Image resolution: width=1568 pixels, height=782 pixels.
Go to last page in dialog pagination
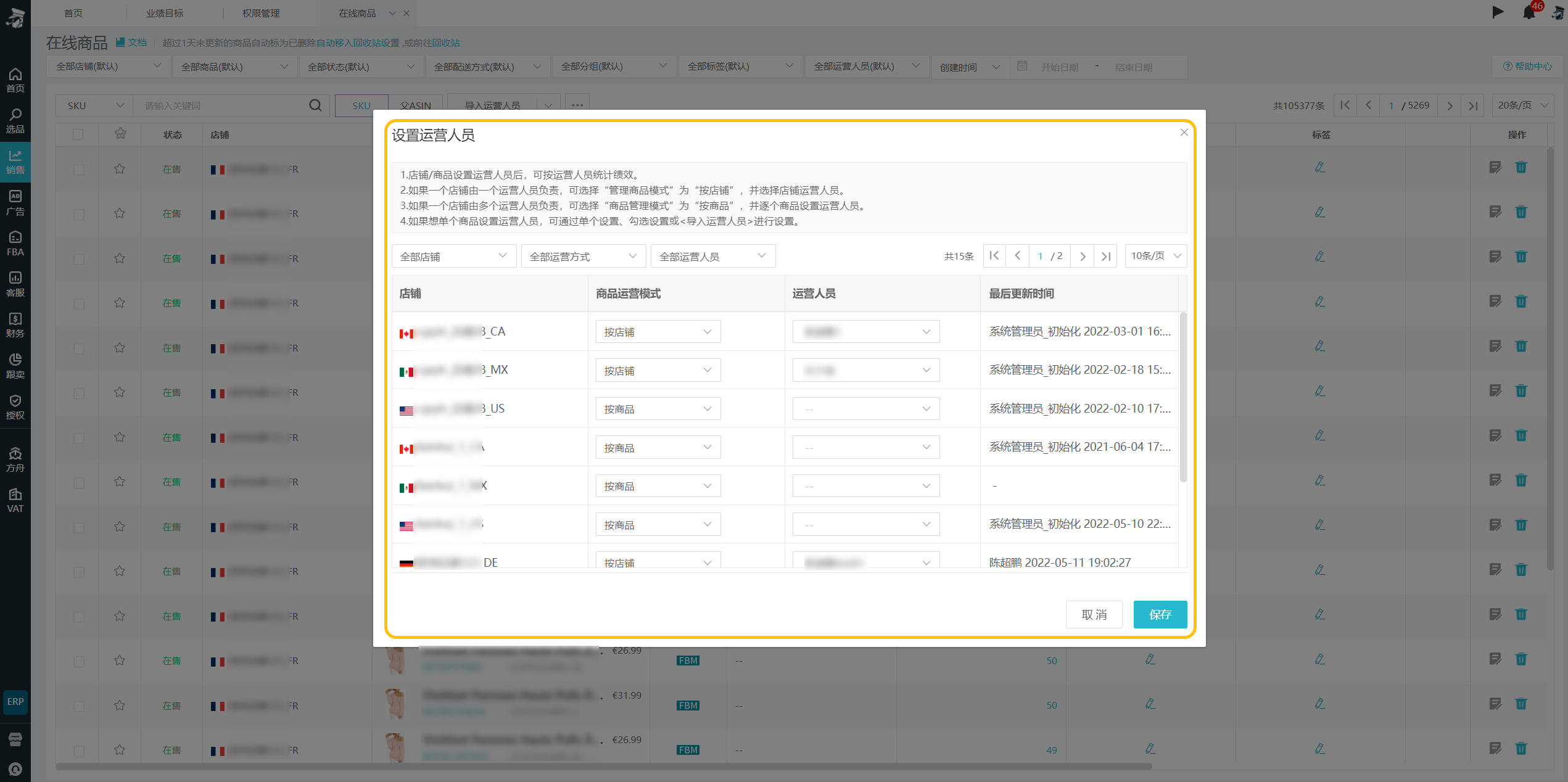tap(1106, 255)
